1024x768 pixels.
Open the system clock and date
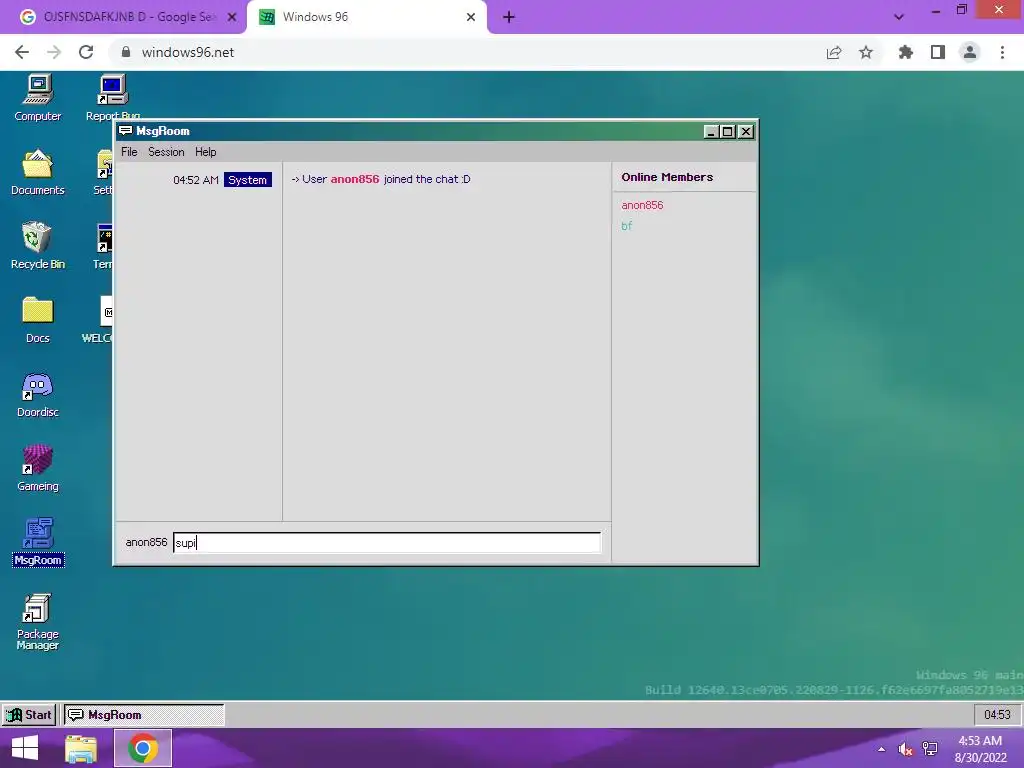[980, 749]
